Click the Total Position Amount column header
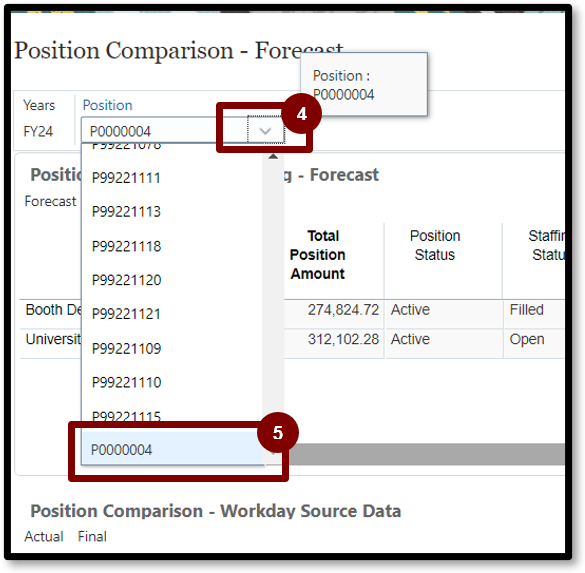Viewport: 585px width, 573px height. [317, 255]
